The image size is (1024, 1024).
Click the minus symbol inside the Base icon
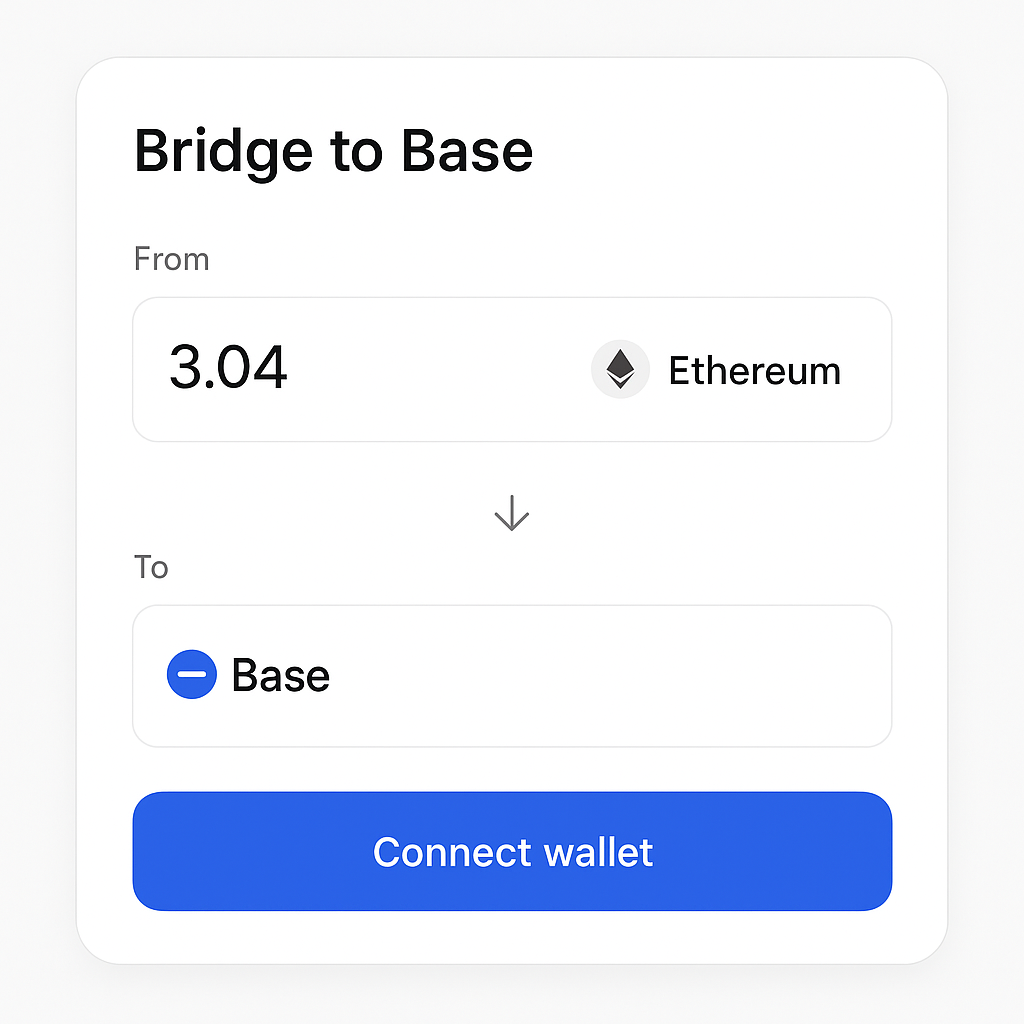point(191,675)
